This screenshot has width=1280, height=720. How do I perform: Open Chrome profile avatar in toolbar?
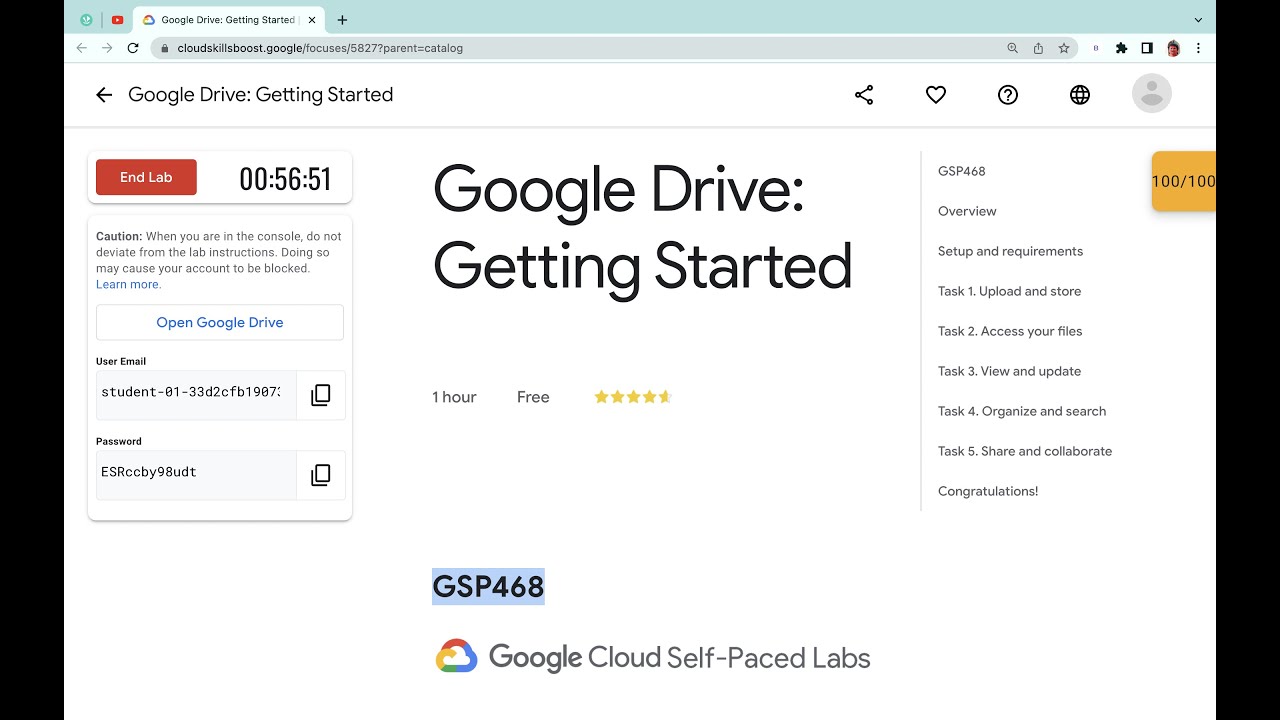tap(1174, 48)
